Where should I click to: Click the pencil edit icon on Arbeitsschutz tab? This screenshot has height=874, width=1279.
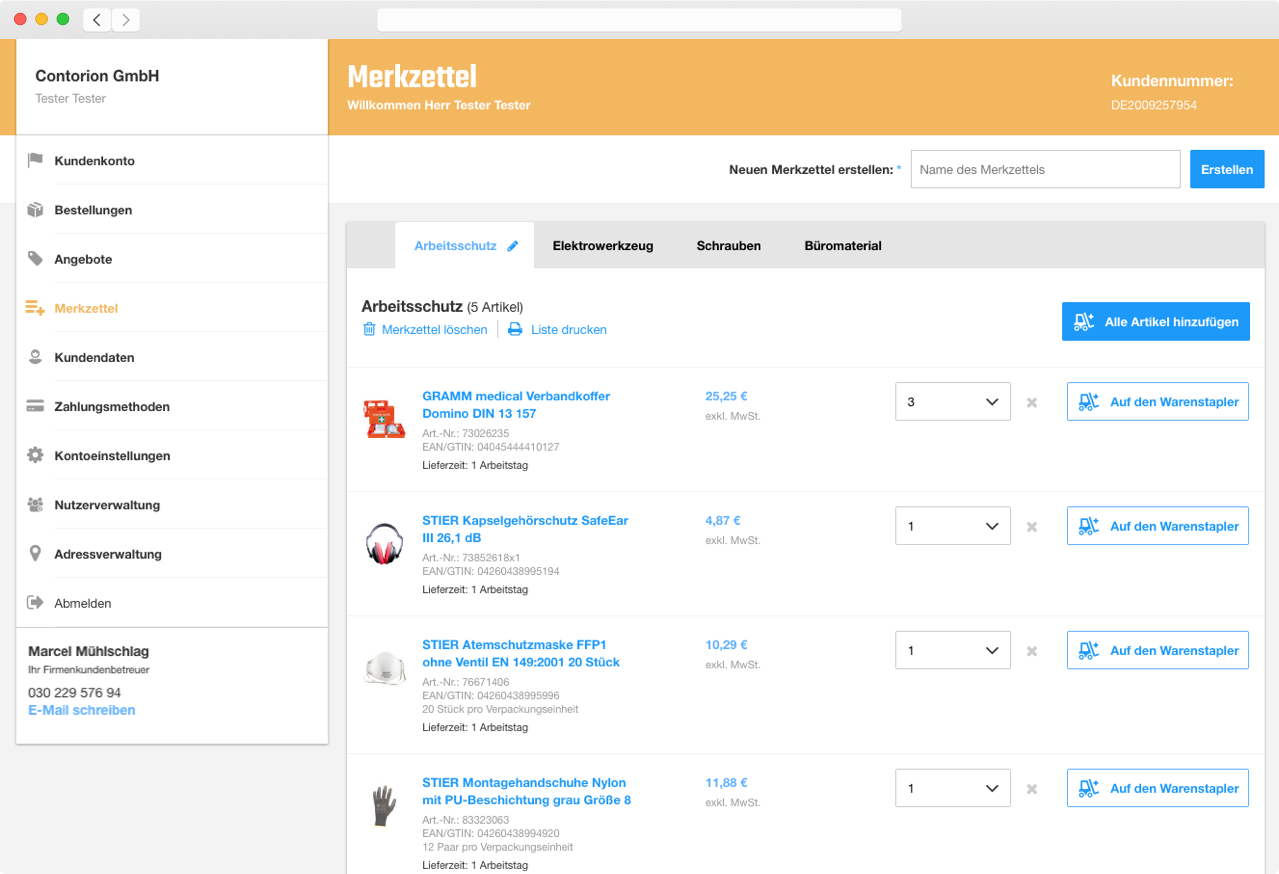pyautogui.click(x=513, y=246)
